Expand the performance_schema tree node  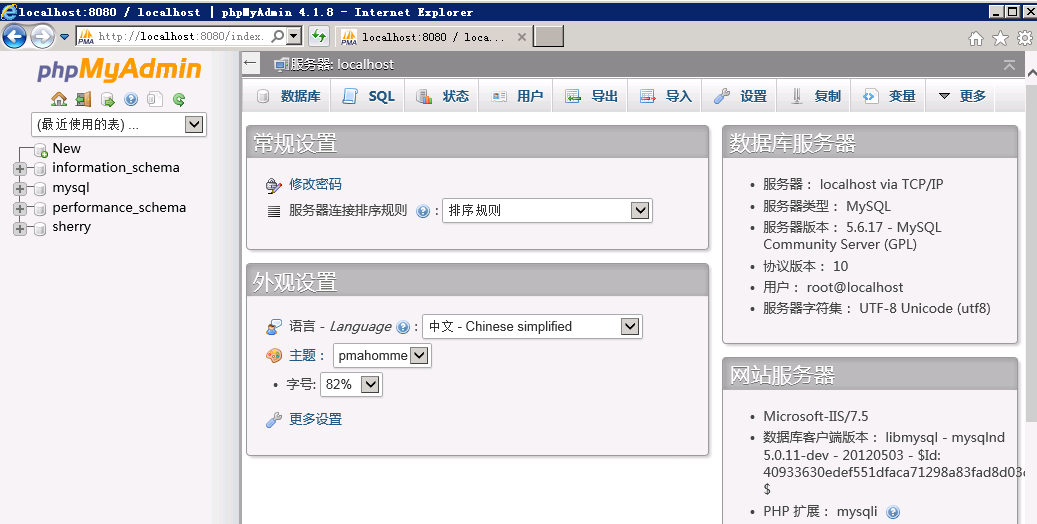[20, 208]
